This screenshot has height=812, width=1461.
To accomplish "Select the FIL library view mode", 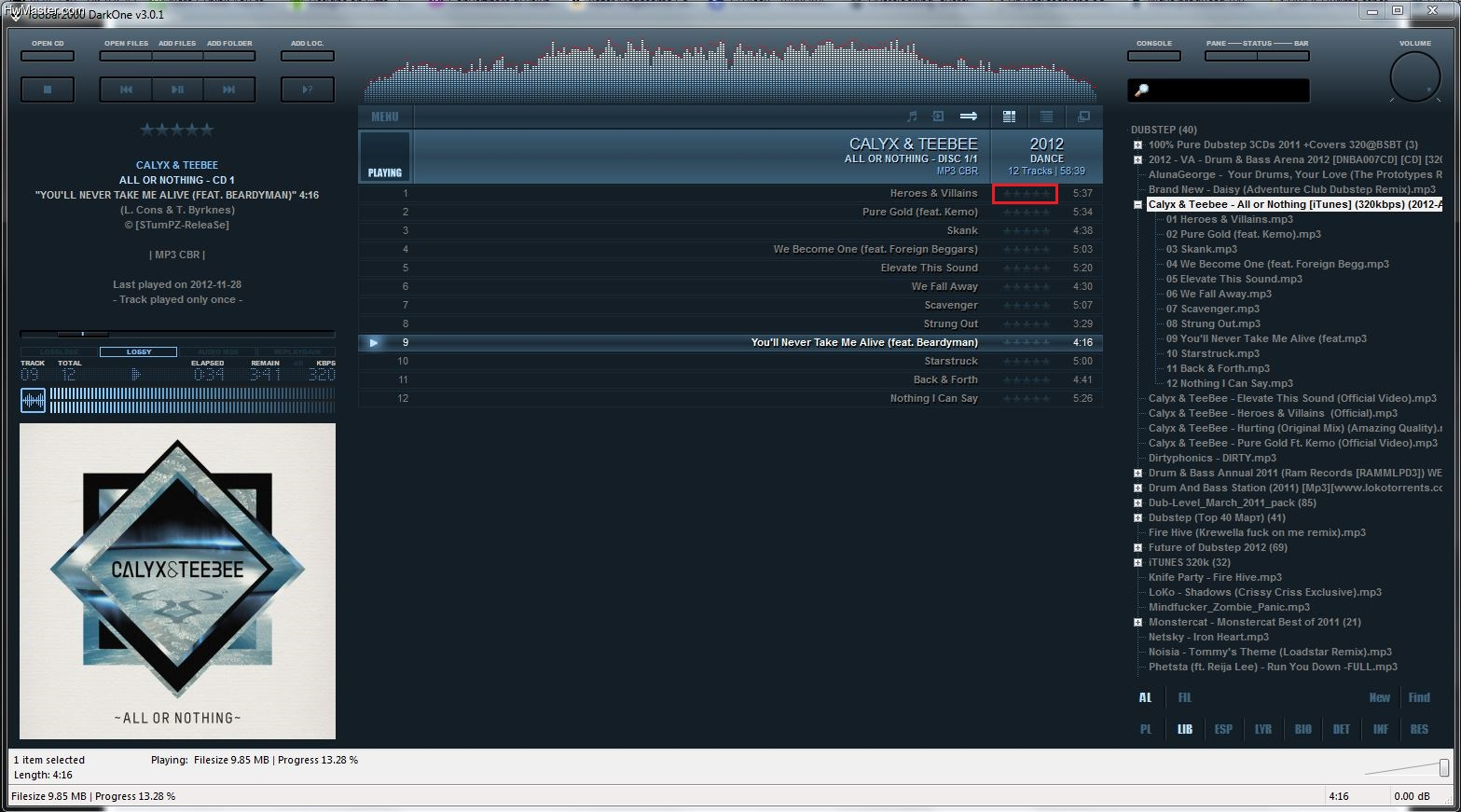I will (x=1184, y=697).
